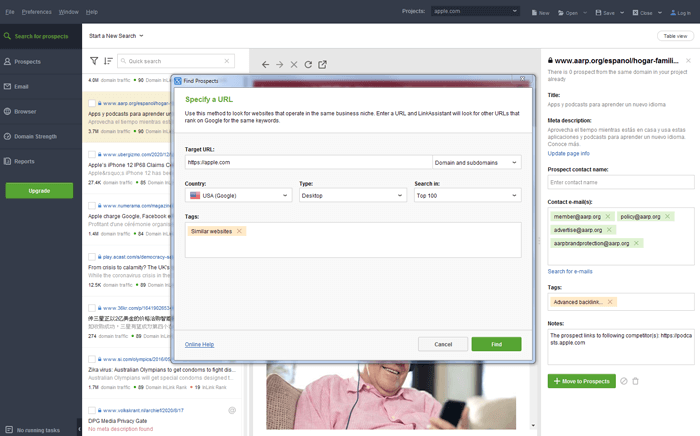Open the Browser sidebar section

pos(41,112)
